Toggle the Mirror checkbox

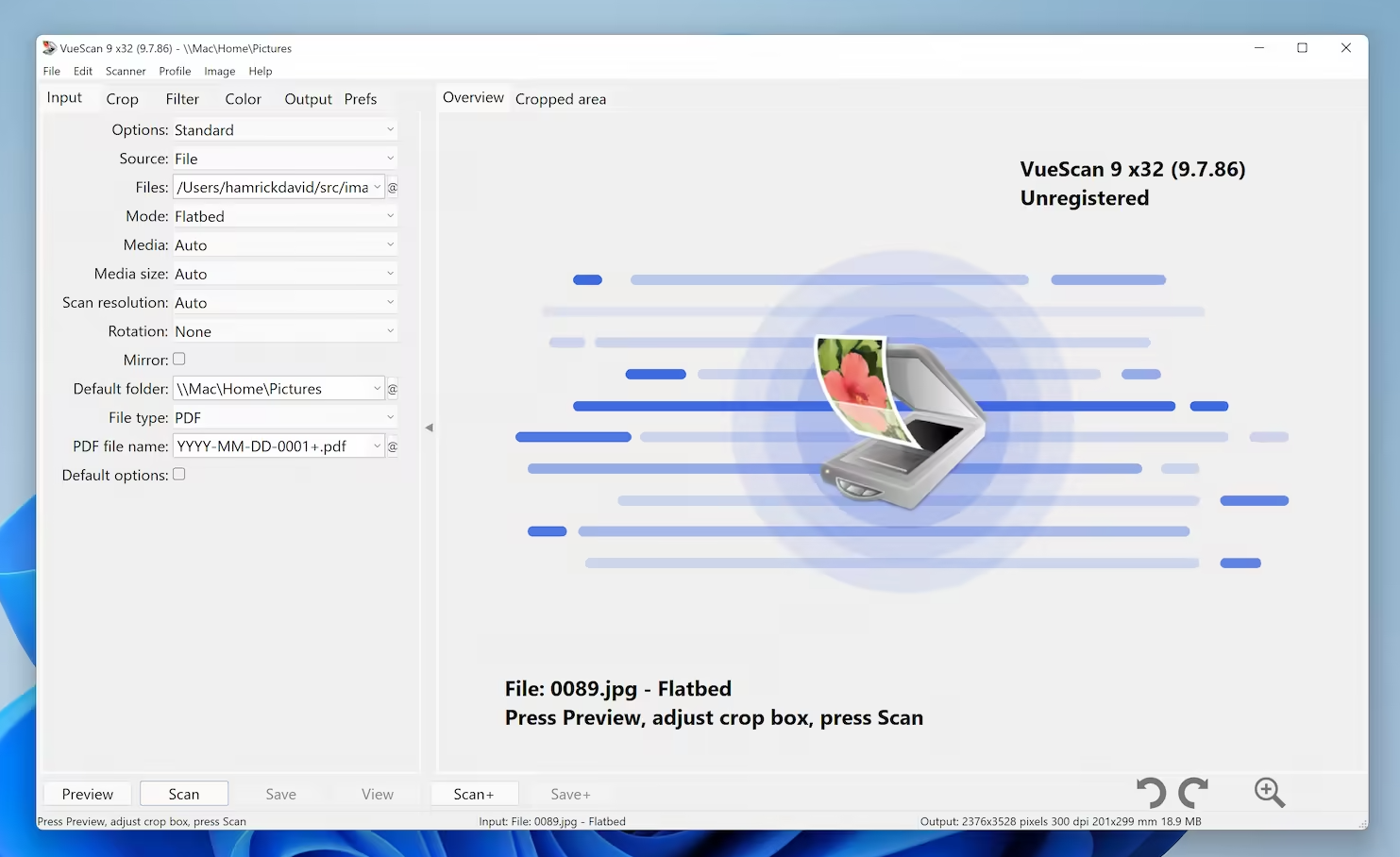tap(179, 360)
